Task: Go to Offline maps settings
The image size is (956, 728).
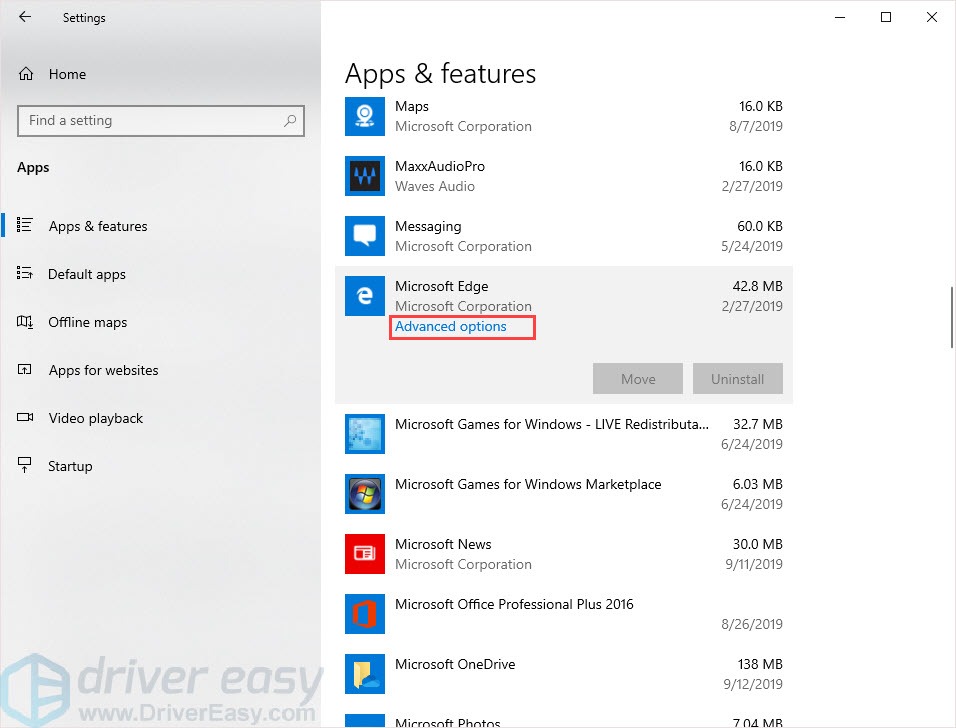Action: click(x=87, y=322)
